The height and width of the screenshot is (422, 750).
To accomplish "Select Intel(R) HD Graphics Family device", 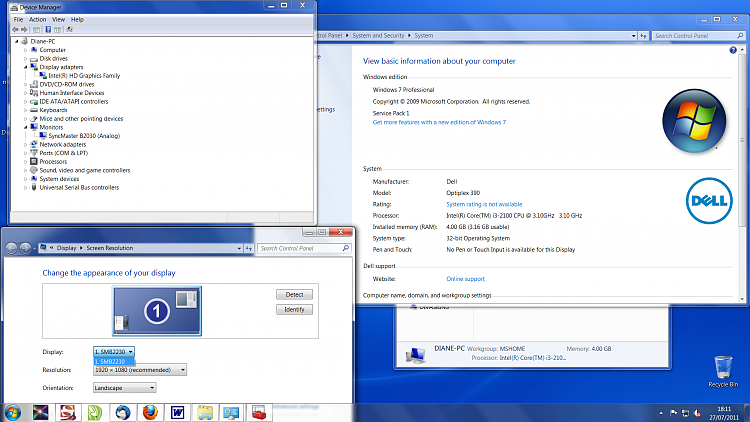I will (84, 76).
